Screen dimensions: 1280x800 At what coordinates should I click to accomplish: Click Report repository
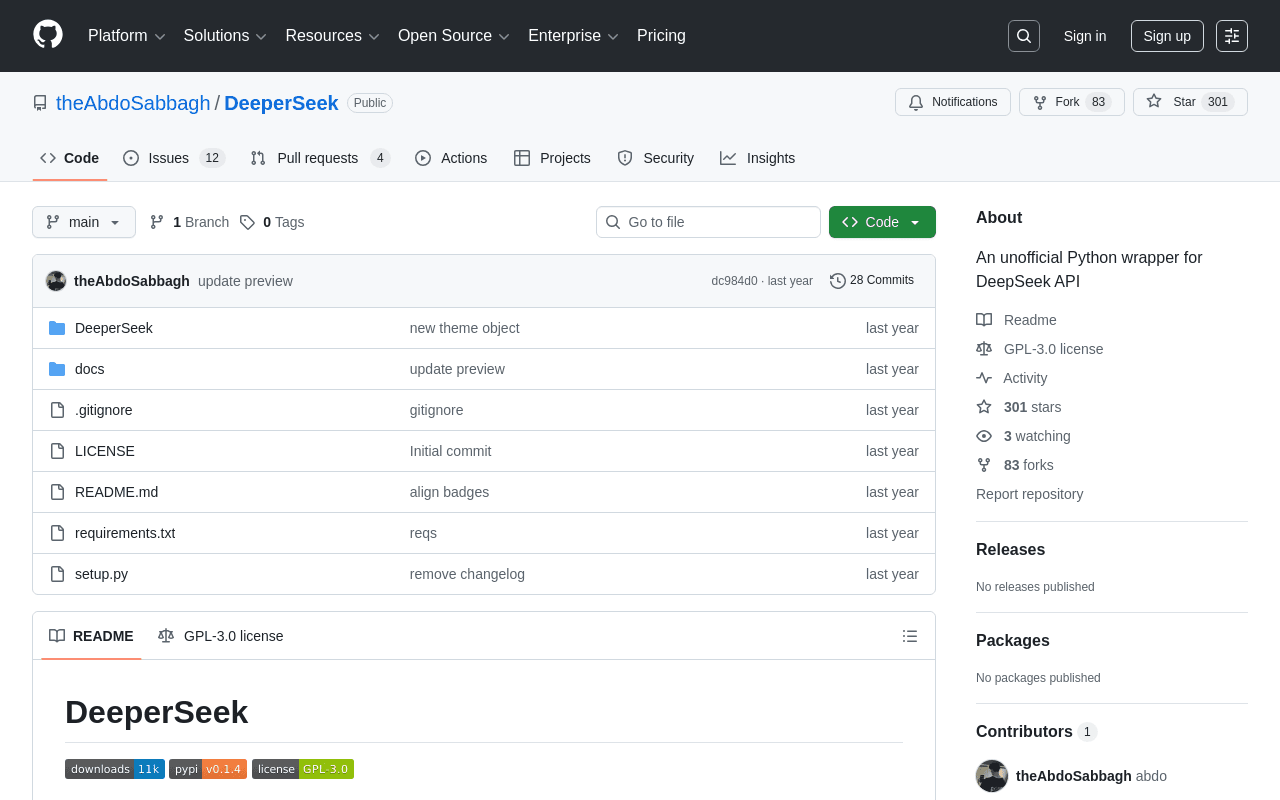click(x=1029, y=494)
